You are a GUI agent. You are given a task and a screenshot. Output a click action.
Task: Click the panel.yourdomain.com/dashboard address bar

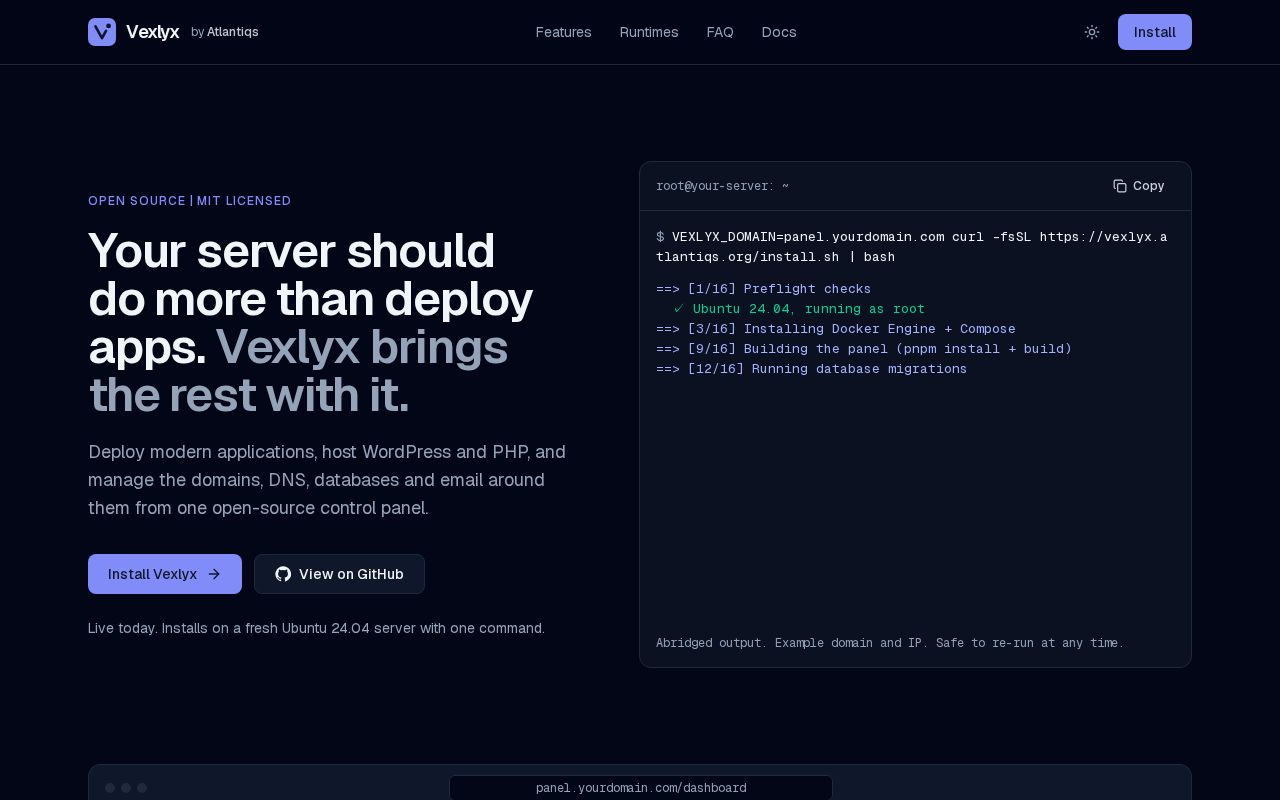point(641,788)
